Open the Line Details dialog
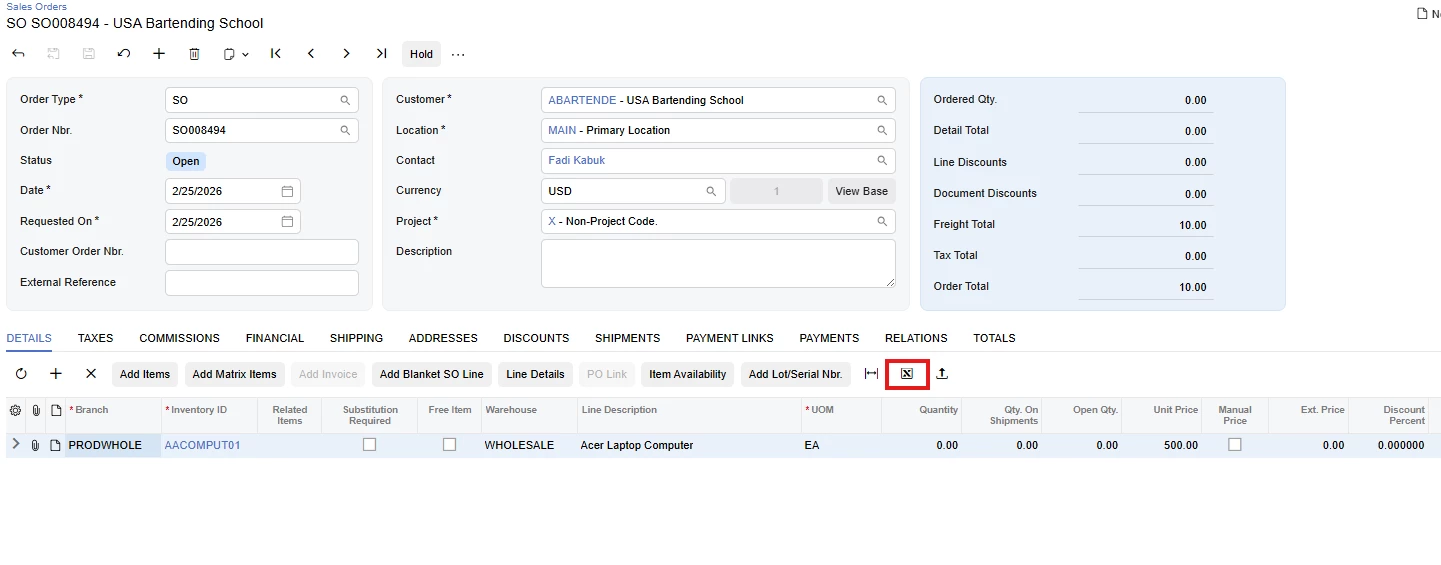 [535, 374]
